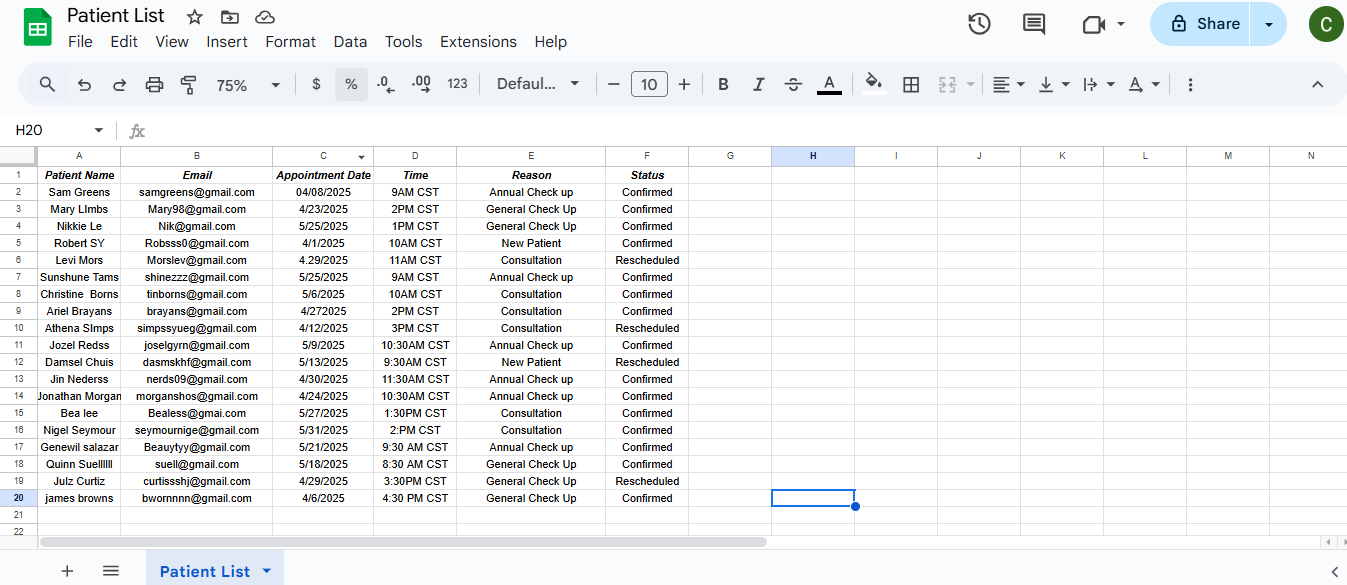1347x585 pixels.
Task: Open the 75% zoom dropdown
Action: [x=248, y=85]
